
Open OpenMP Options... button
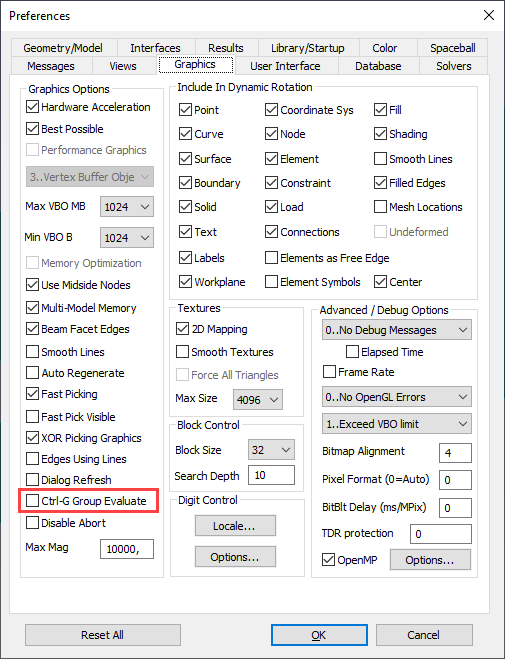(x=430, y=560)
